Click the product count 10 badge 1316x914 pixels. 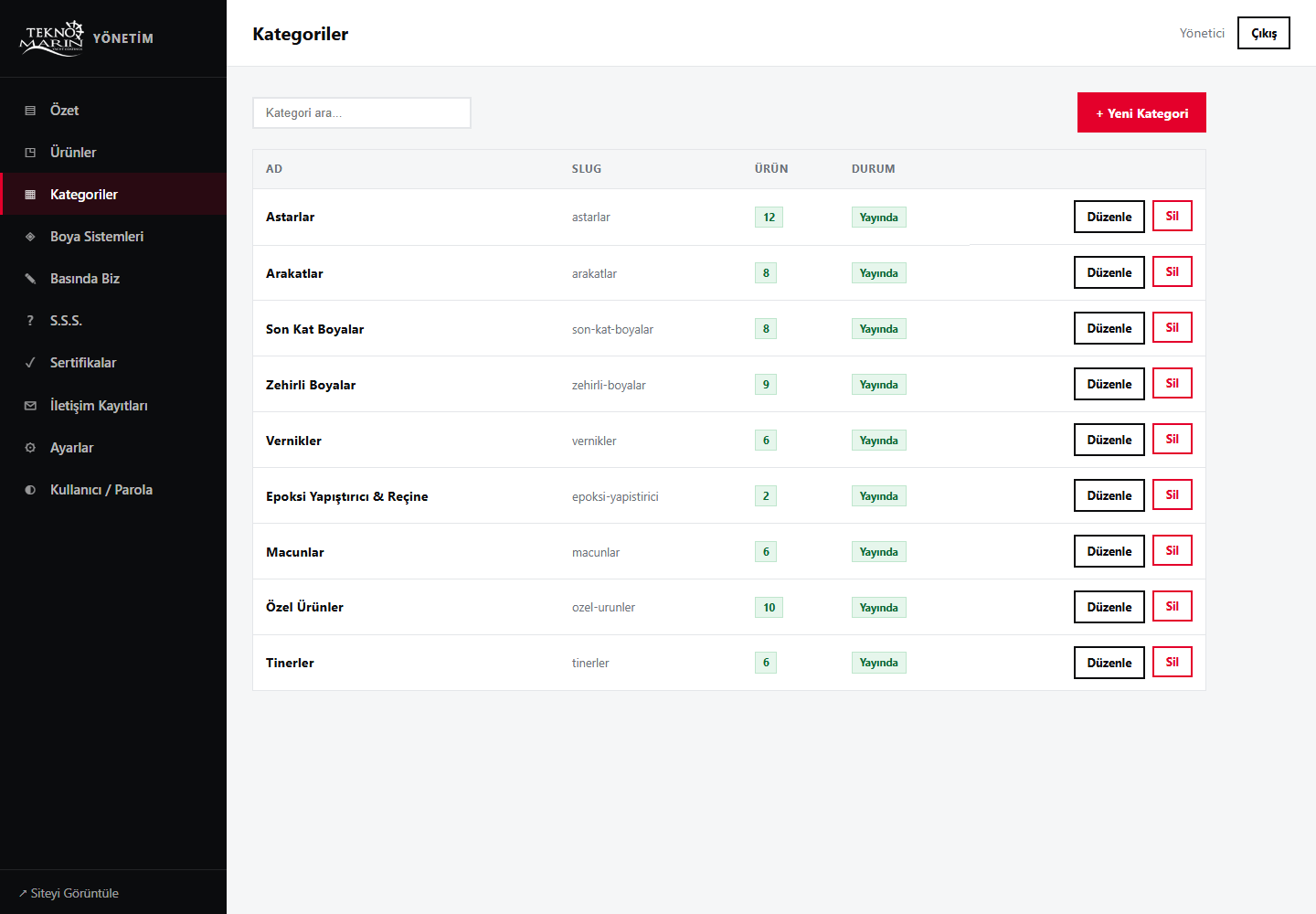769,607
